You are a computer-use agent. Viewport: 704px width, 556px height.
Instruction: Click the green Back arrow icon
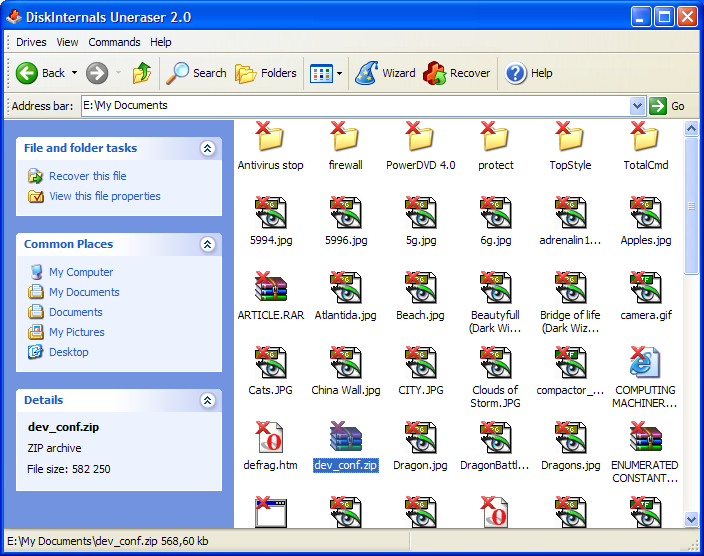tap(26, 73)
